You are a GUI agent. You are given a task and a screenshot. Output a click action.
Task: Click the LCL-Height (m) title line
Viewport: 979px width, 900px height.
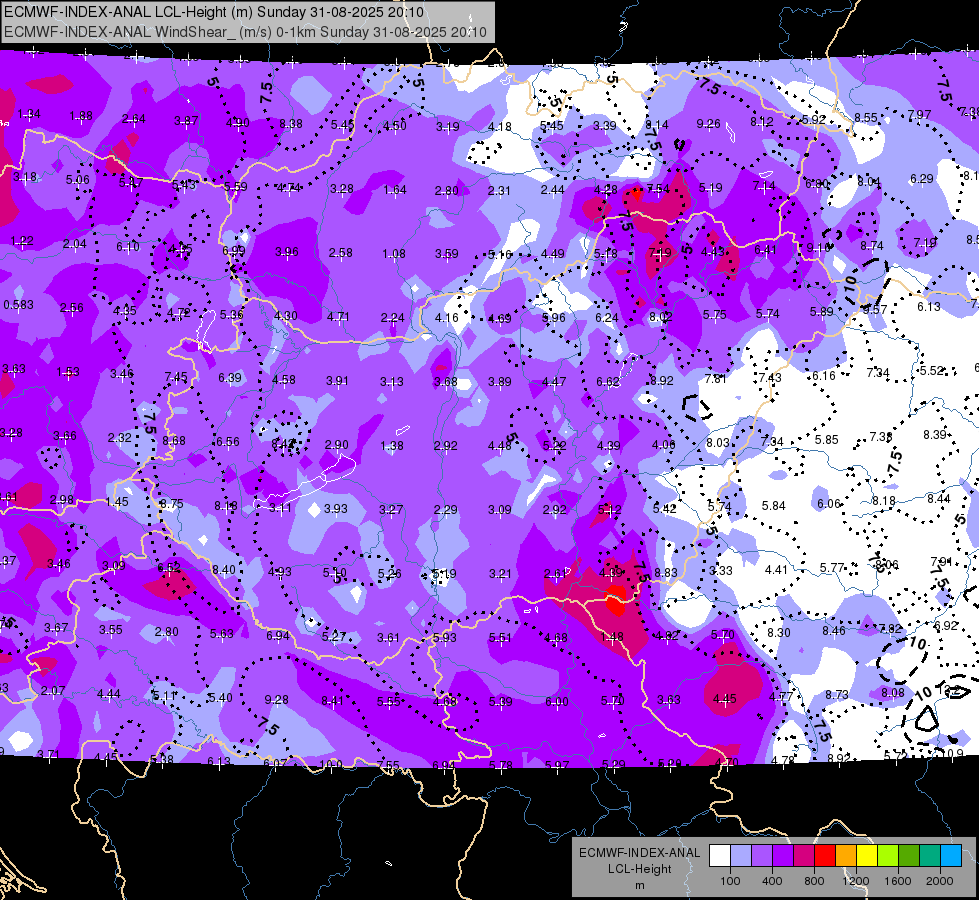point(214,12)
